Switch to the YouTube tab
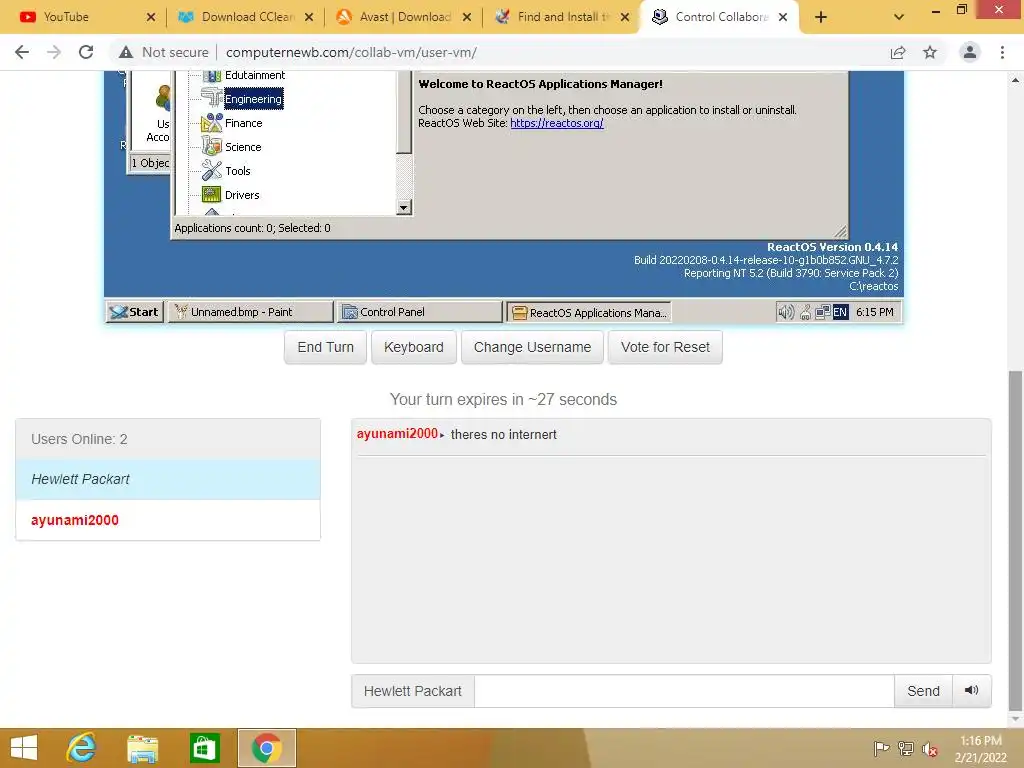Viewport: 1024px width, 768px height. pos(86,17)
